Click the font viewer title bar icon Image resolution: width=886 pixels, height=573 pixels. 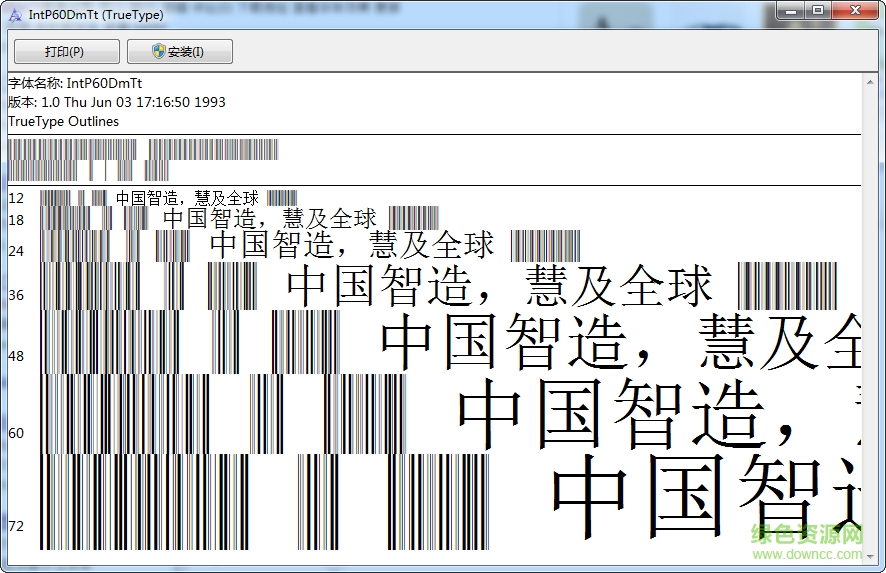[15, 15]
